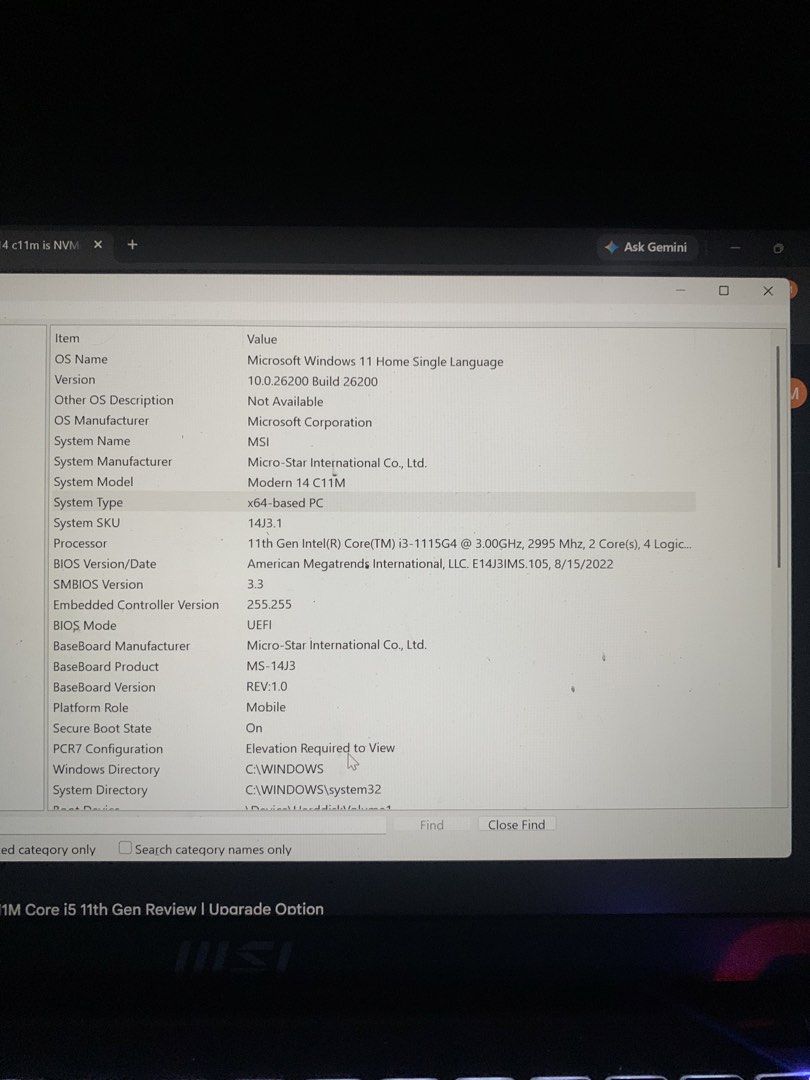Select 'x64-based PC' value
Screen dimensions: 810x1080
285,503
